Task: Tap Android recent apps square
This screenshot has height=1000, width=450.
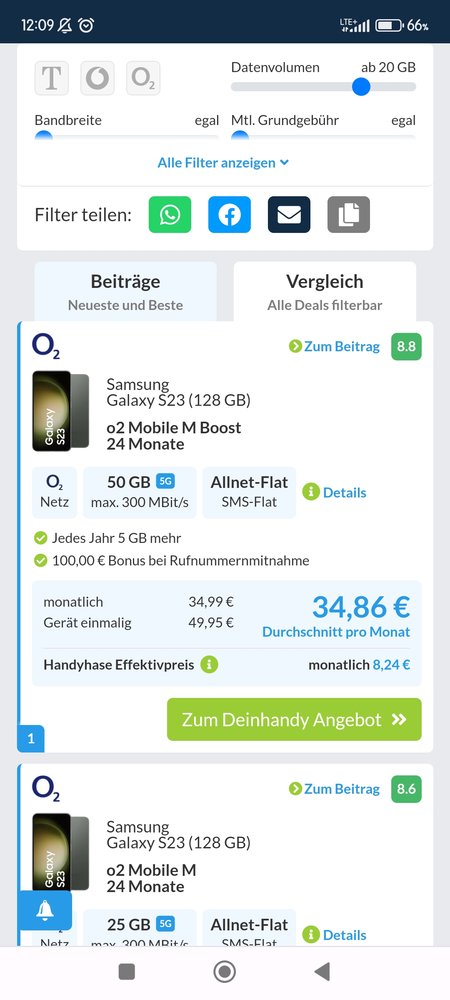Action: click(x=127, y=971)
